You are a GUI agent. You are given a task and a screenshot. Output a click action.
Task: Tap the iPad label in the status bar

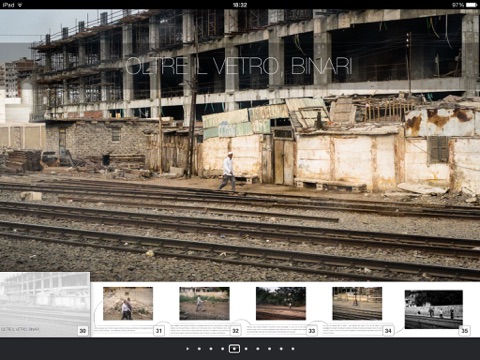[8, 5]
